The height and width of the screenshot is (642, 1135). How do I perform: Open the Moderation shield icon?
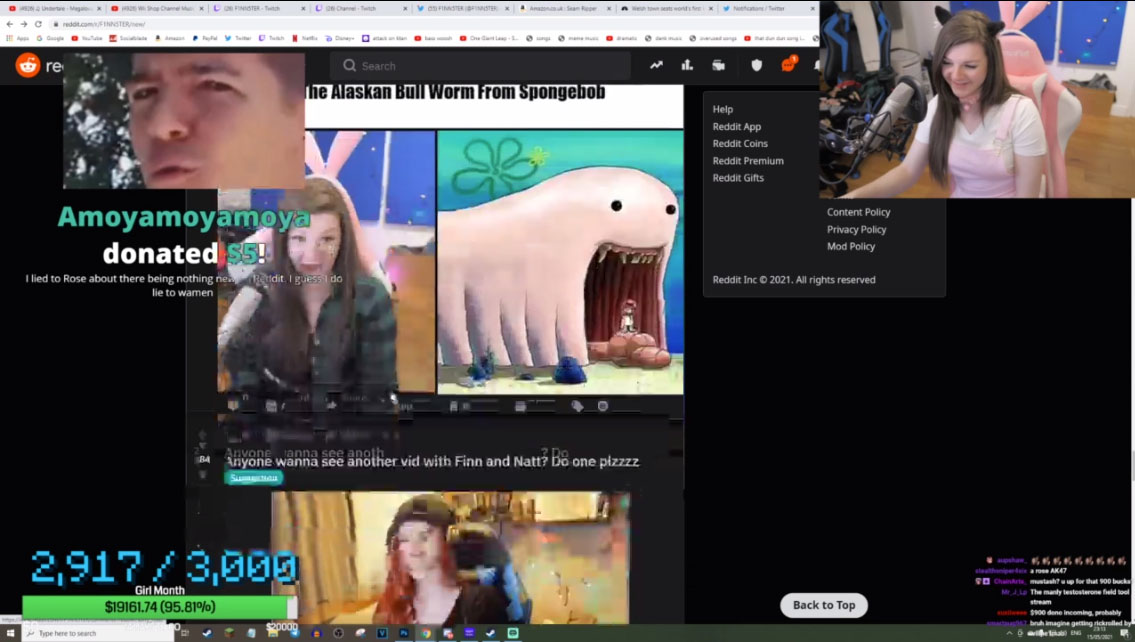pyautogui.click(x=756, y=65)
